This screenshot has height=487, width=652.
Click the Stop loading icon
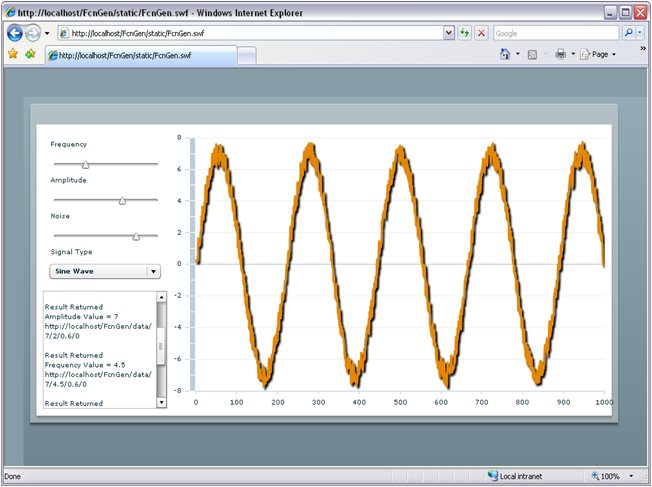[x=481, y=33]
